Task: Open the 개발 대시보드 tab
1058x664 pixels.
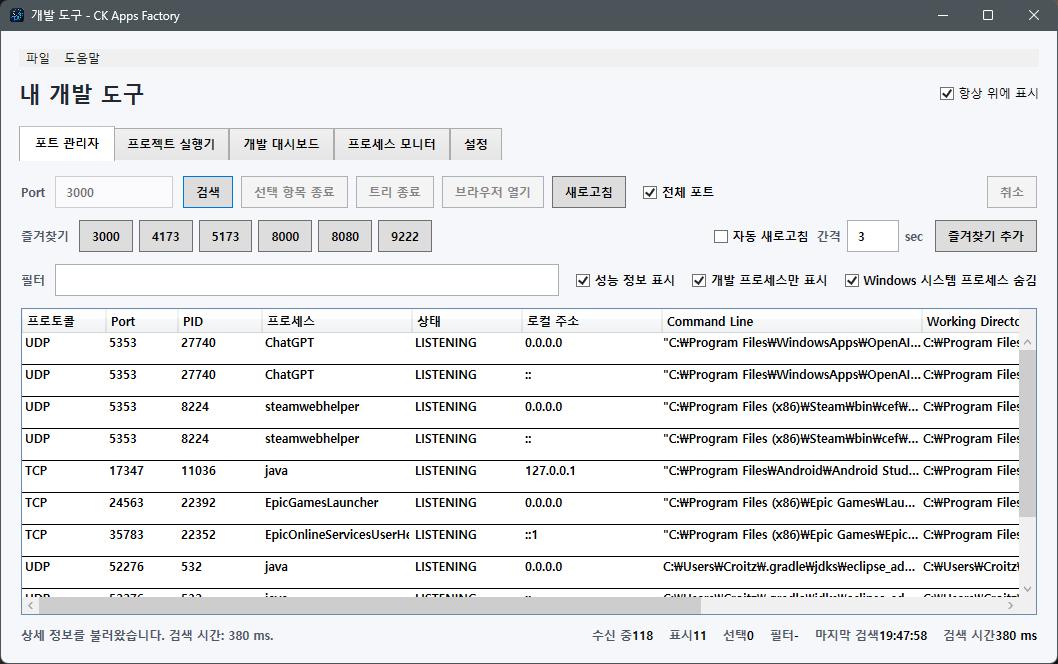Action: pos(281,144)
